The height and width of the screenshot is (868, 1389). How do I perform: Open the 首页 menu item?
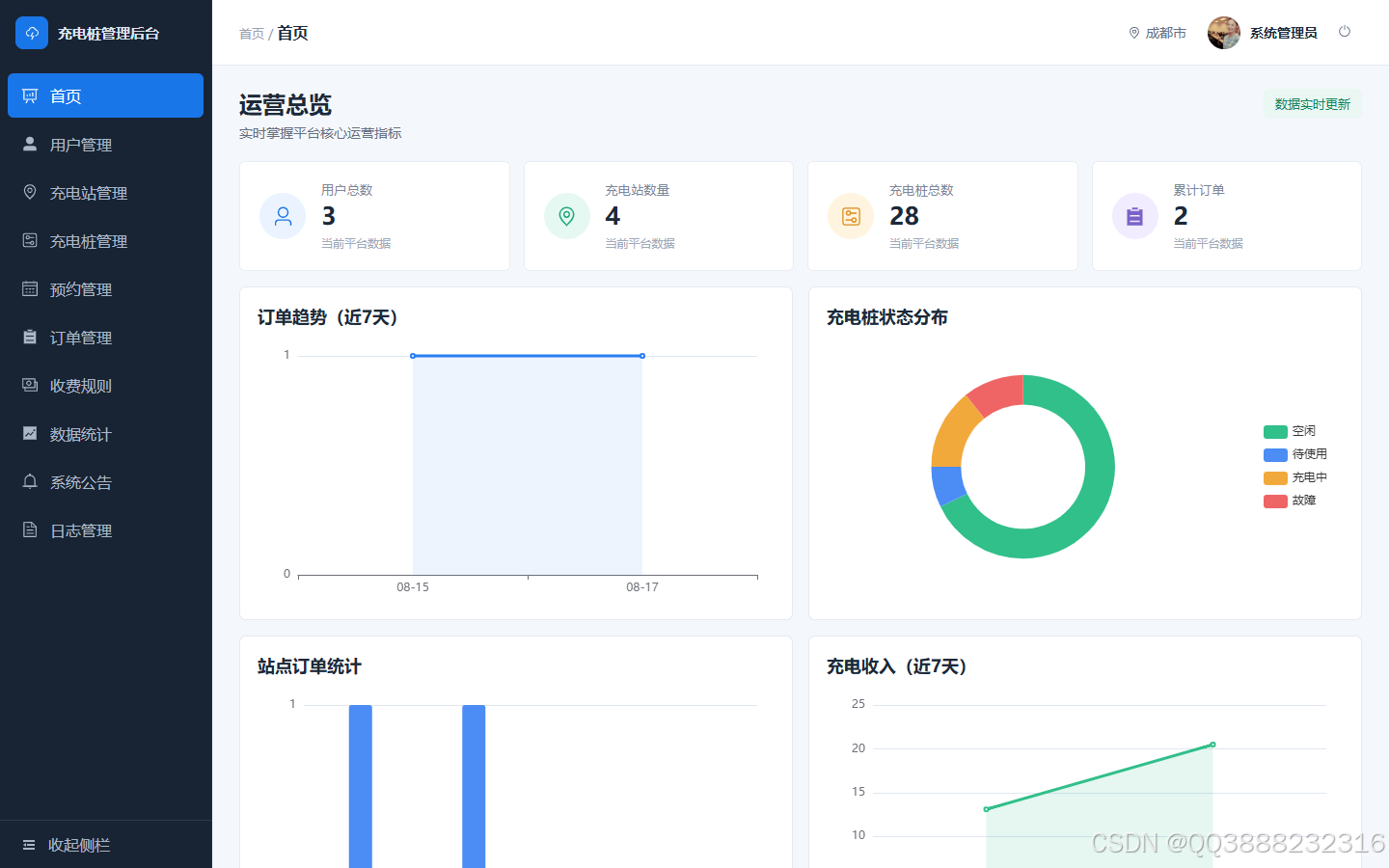105,95
